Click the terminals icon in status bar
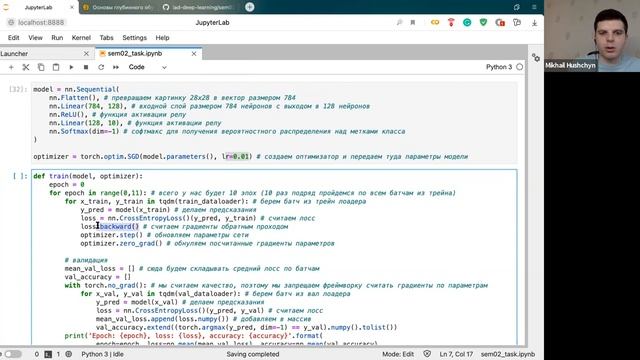 [48, 354]
